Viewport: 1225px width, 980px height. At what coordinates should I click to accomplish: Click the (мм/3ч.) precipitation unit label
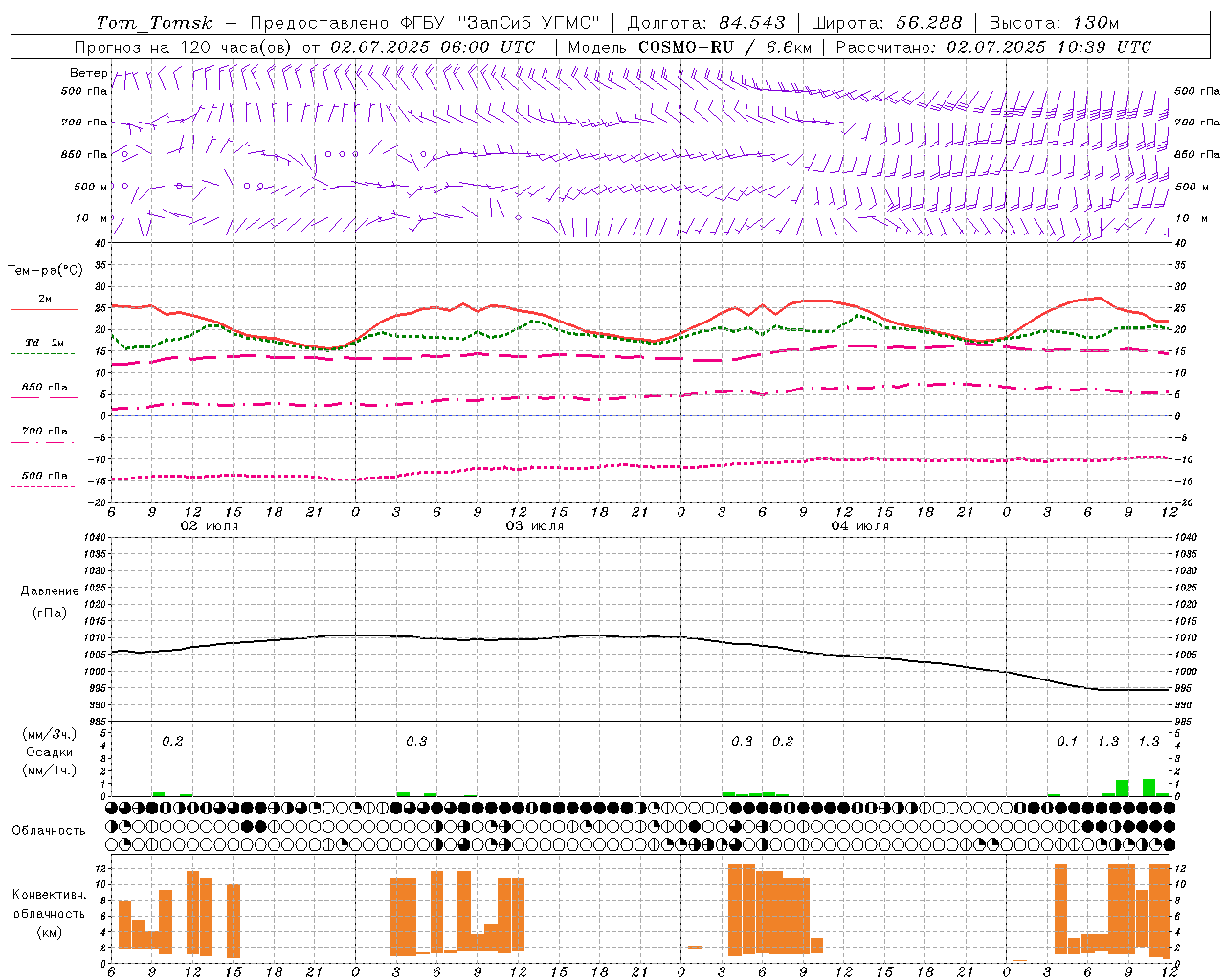50,735
